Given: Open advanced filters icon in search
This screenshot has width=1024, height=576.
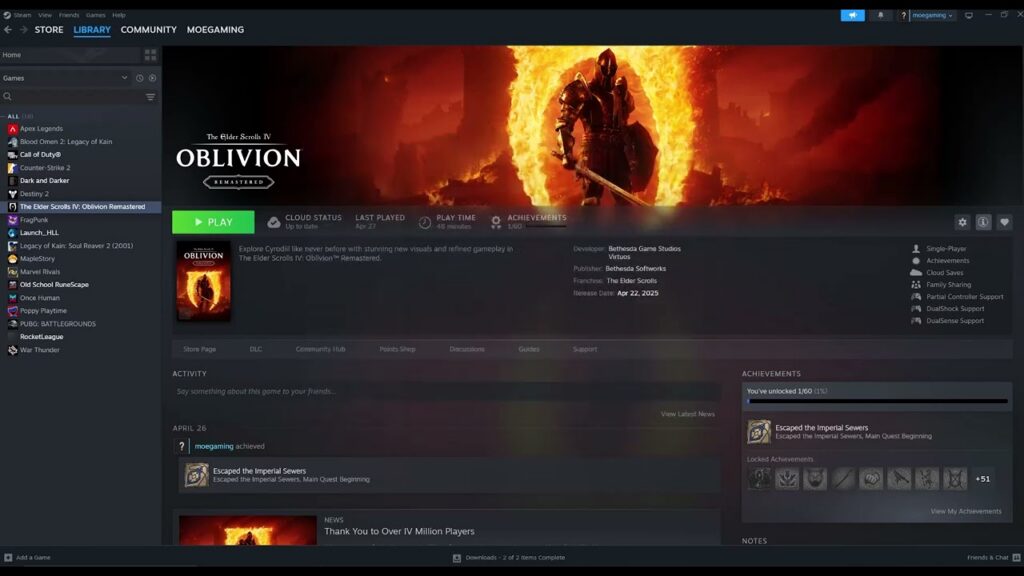Looking at the screenshot, I should (x=150, y=97).
